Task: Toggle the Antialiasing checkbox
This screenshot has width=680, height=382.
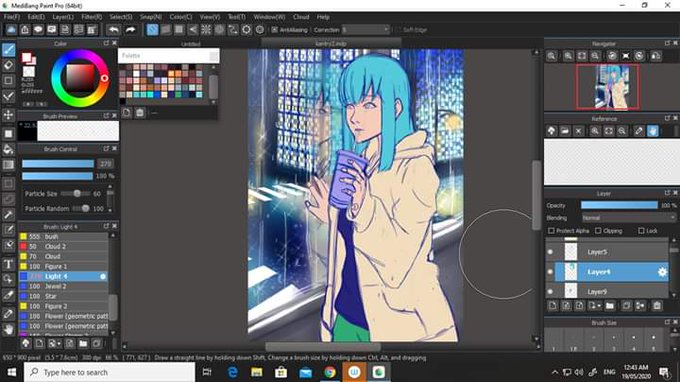Action: pos(275,29)
